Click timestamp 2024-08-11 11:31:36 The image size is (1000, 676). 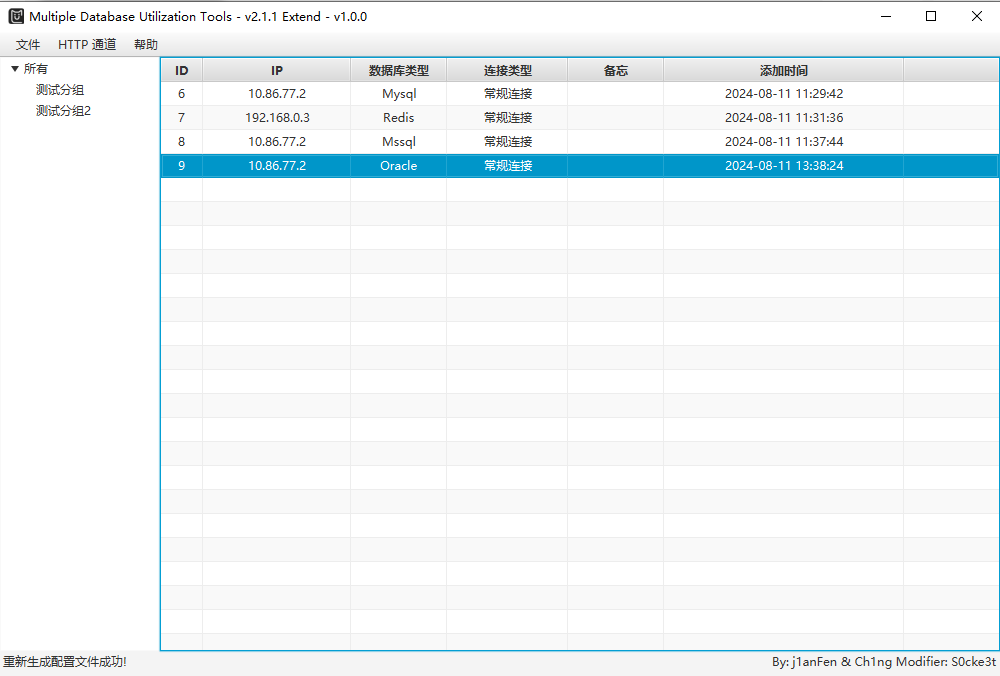click(x=784, y=118)
